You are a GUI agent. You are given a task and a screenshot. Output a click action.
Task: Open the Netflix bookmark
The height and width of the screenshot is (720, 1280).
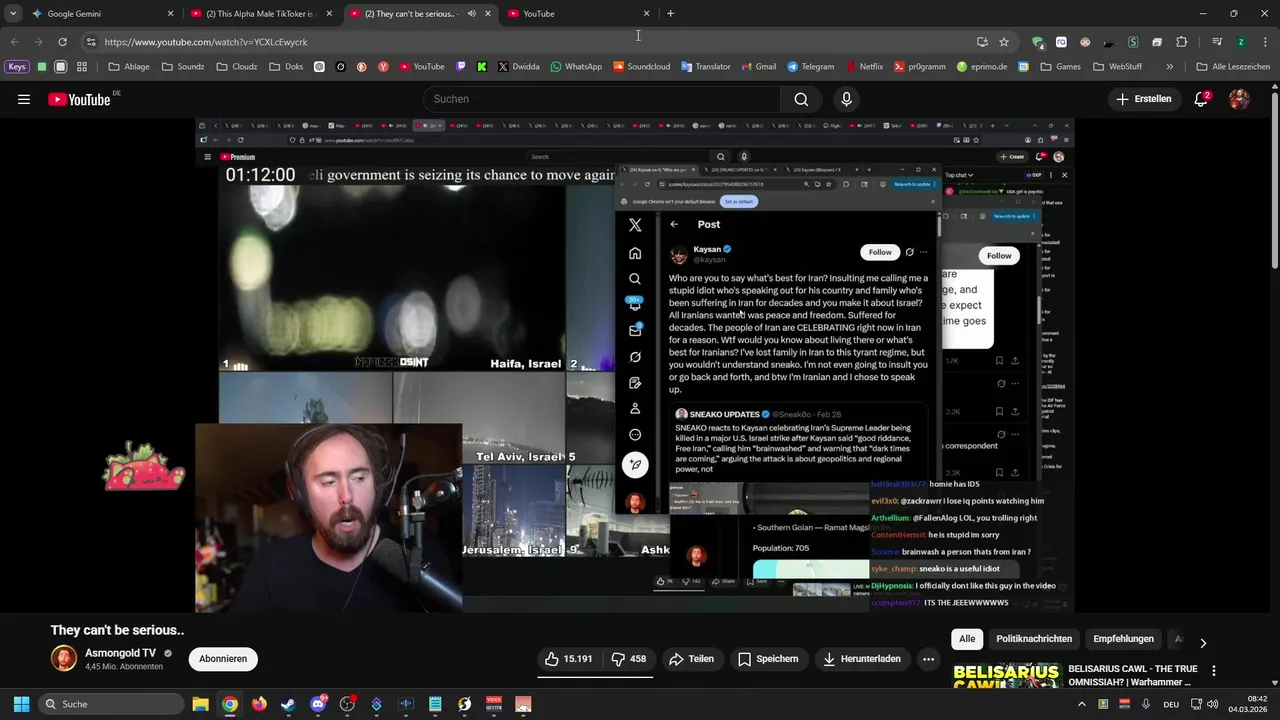click(864, 67)
